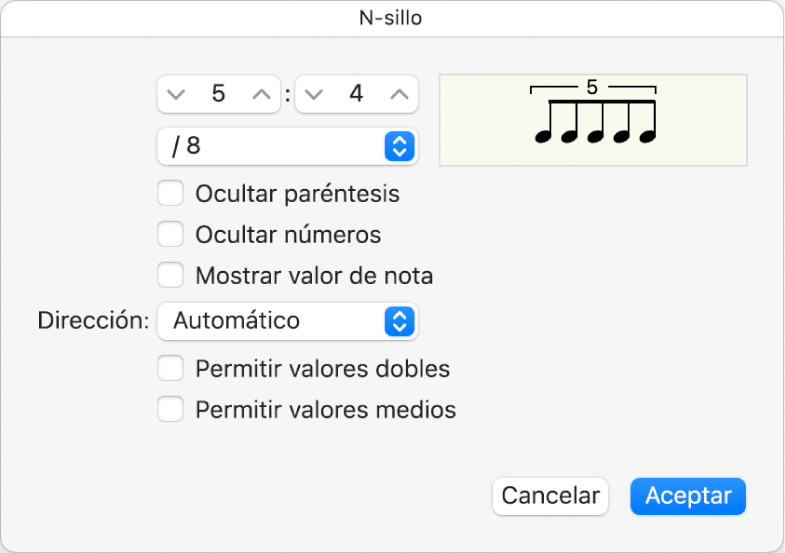Confirm with the Aceptar button
The image size is (785, 553).
(688, 496)
